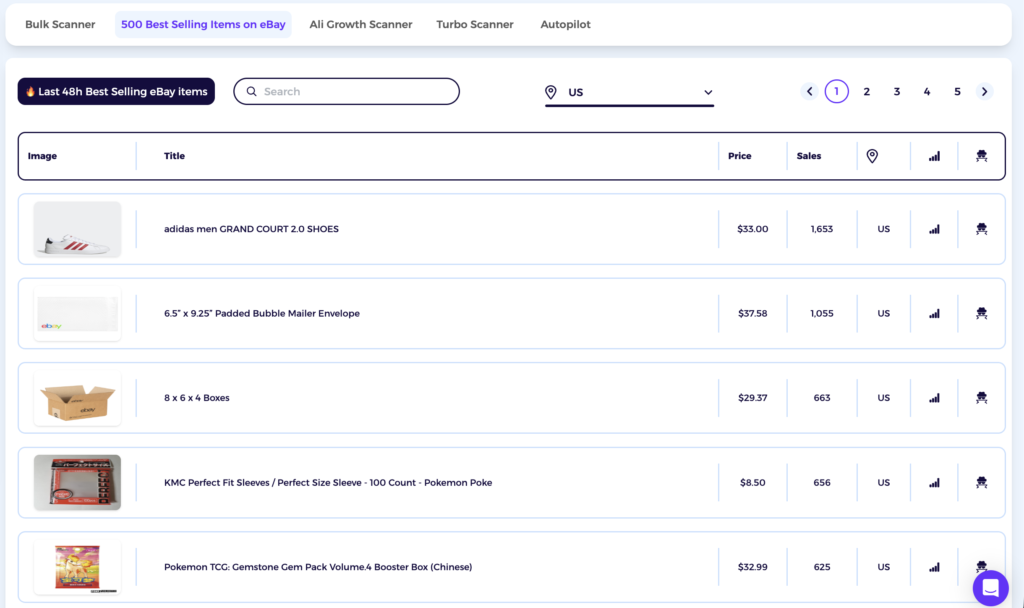Open cardboard box product thumbnail

[x=77, y=398]
